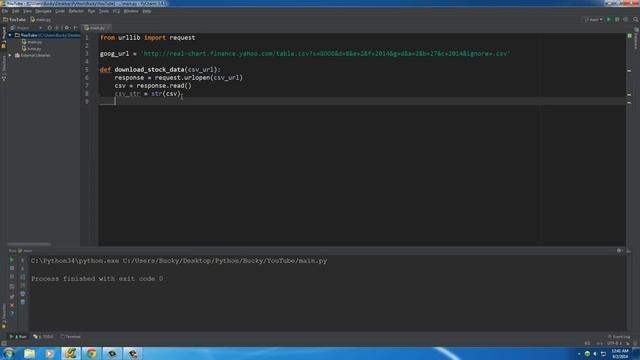Toggle the Project side tool window tab
This screenshot has width=640, height=360.
point(4,38)
